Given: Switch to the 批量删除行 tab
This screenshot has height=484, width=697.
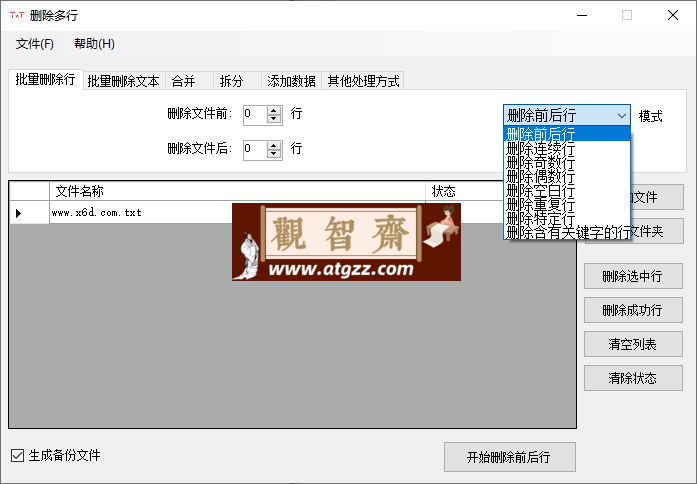Looking at the screenshot, I should (45, 80).
